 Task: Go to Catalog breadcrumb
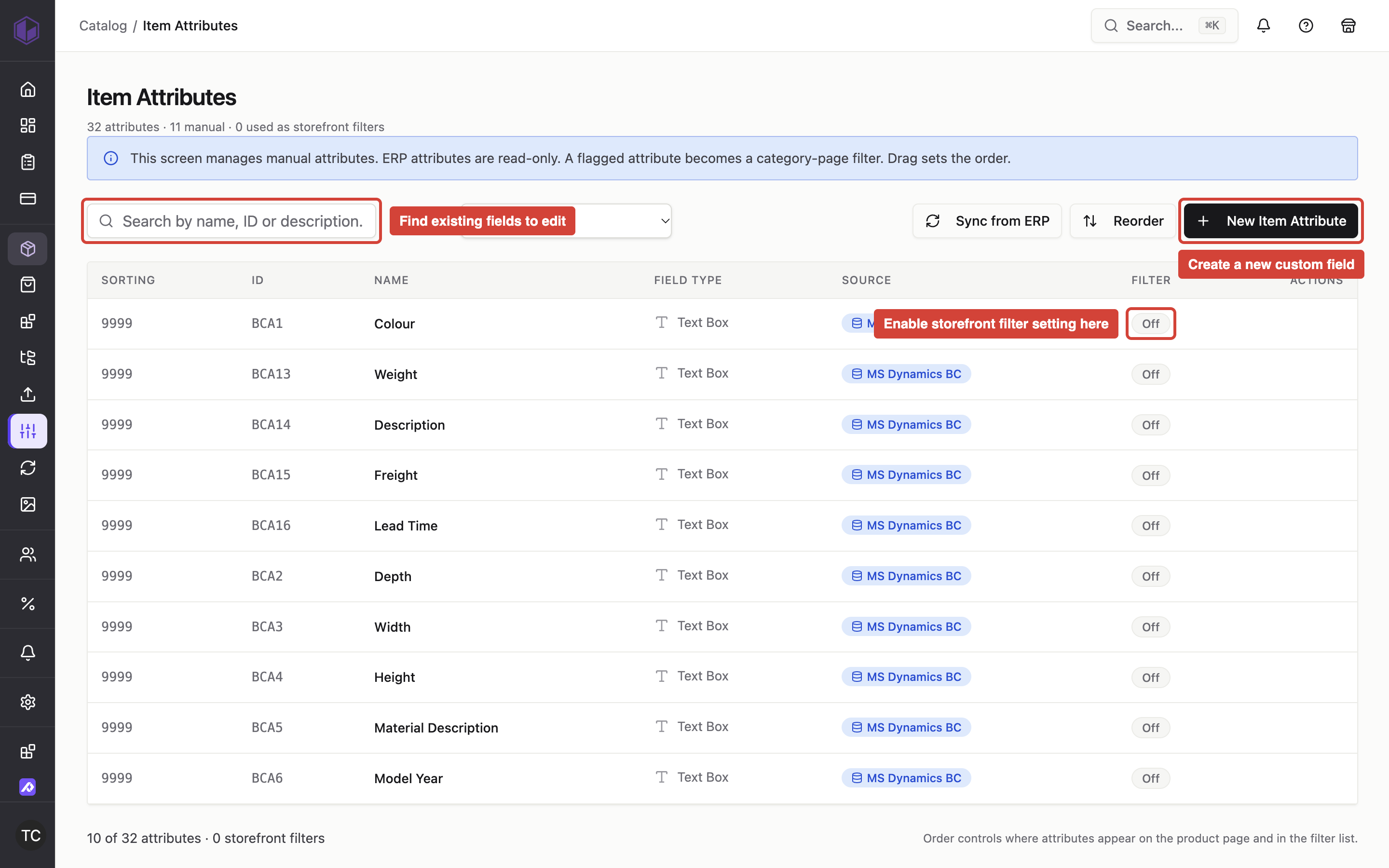103,25
